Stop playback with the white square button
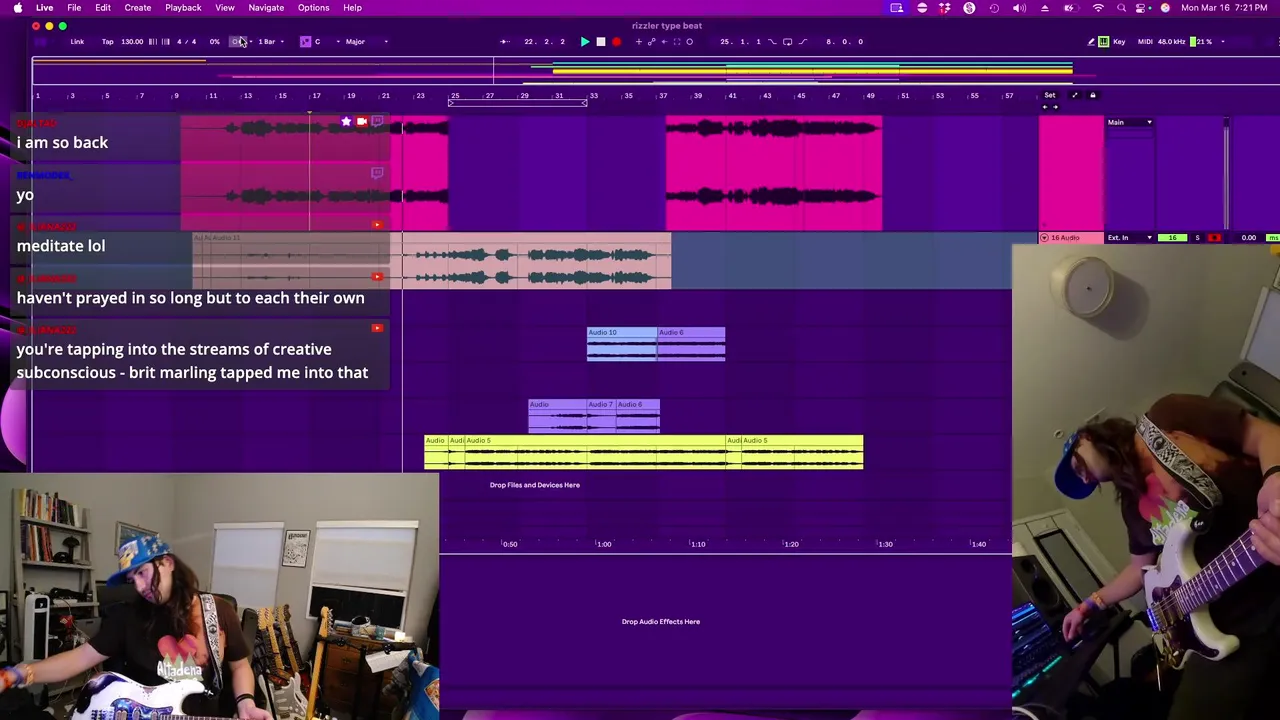 click(x=601, y=42)
